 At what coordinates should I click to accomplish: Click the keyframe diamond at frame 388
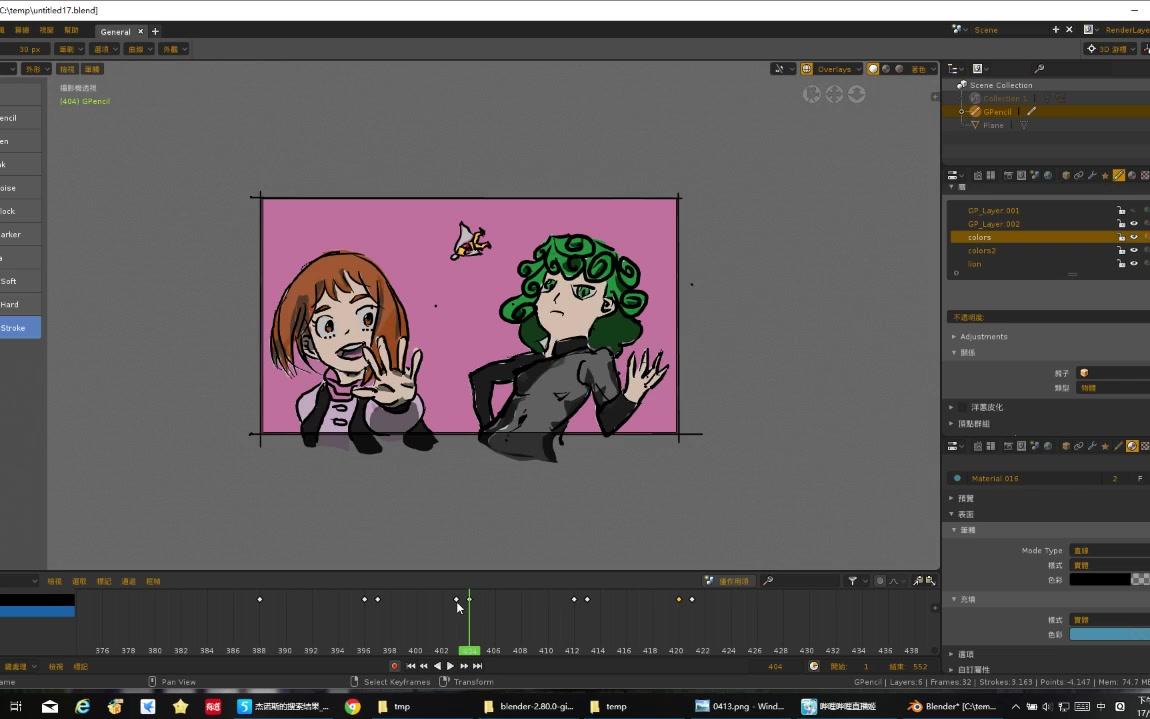point(260,599)
